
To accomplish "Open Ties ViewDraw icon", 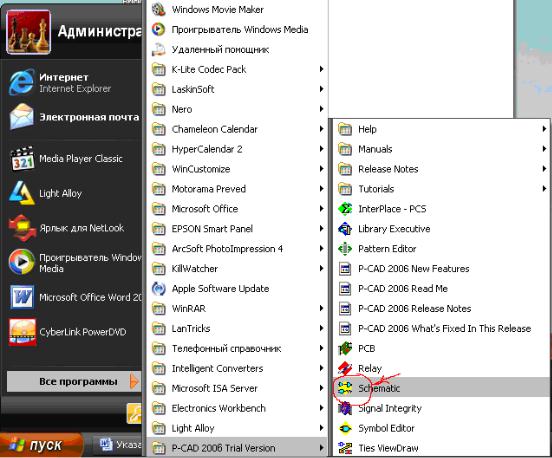I will click(x=345, y=448).
